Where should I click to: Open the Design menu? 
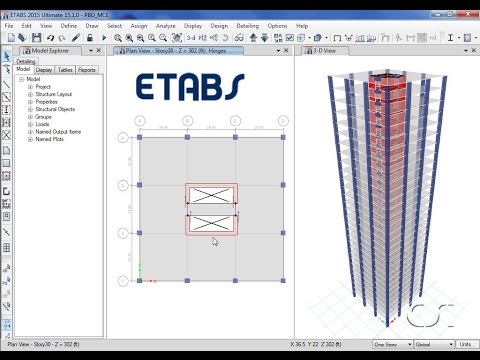(x=219, y=26)
